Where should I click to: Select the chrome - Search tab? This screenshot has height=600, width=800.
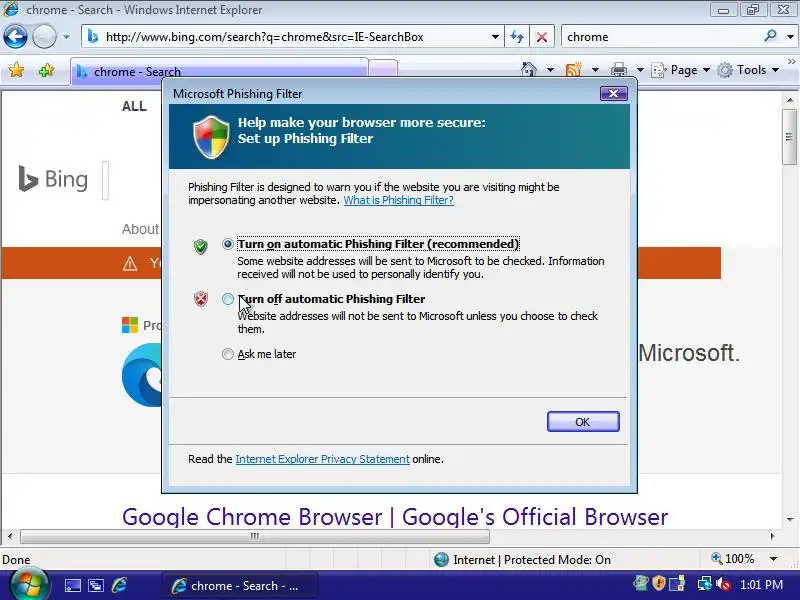click(219, 71)
